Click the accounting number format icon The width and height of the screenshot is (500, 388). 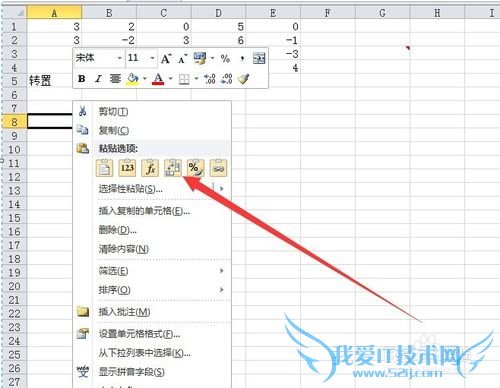pyautogui.click(x=200, y=58)
